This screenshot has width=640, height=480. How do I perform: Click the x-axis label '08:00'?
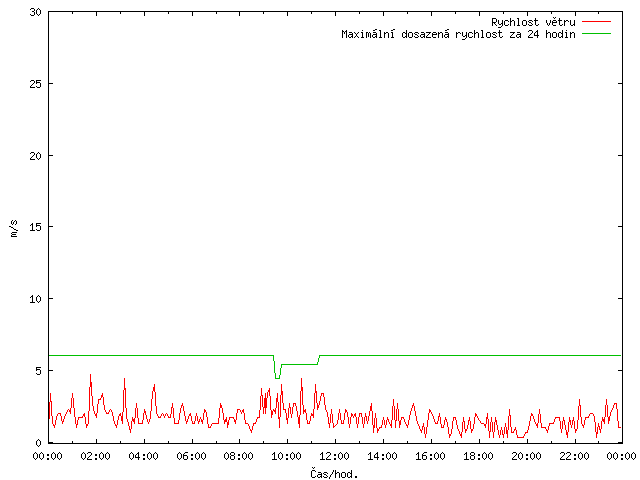(x=239, y=456)
